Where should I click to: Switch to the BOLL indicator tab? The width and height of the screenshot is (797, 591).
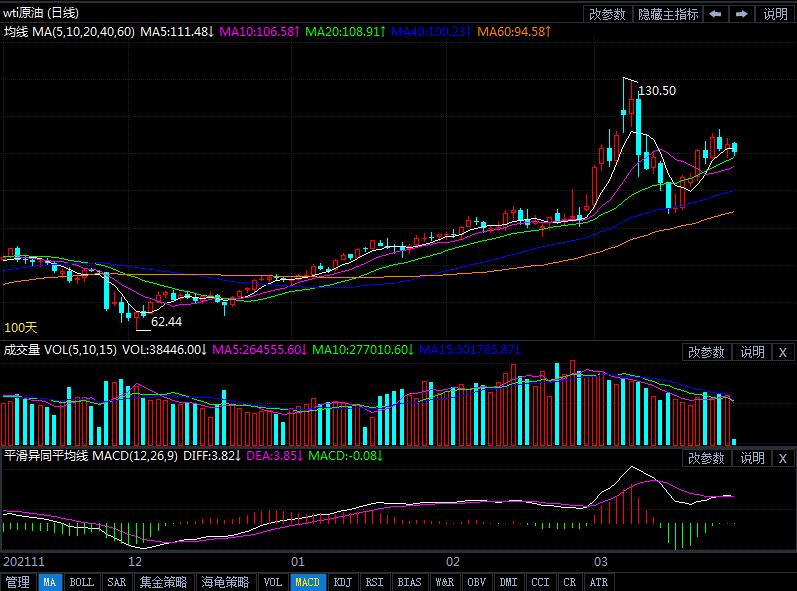point(81,582)
